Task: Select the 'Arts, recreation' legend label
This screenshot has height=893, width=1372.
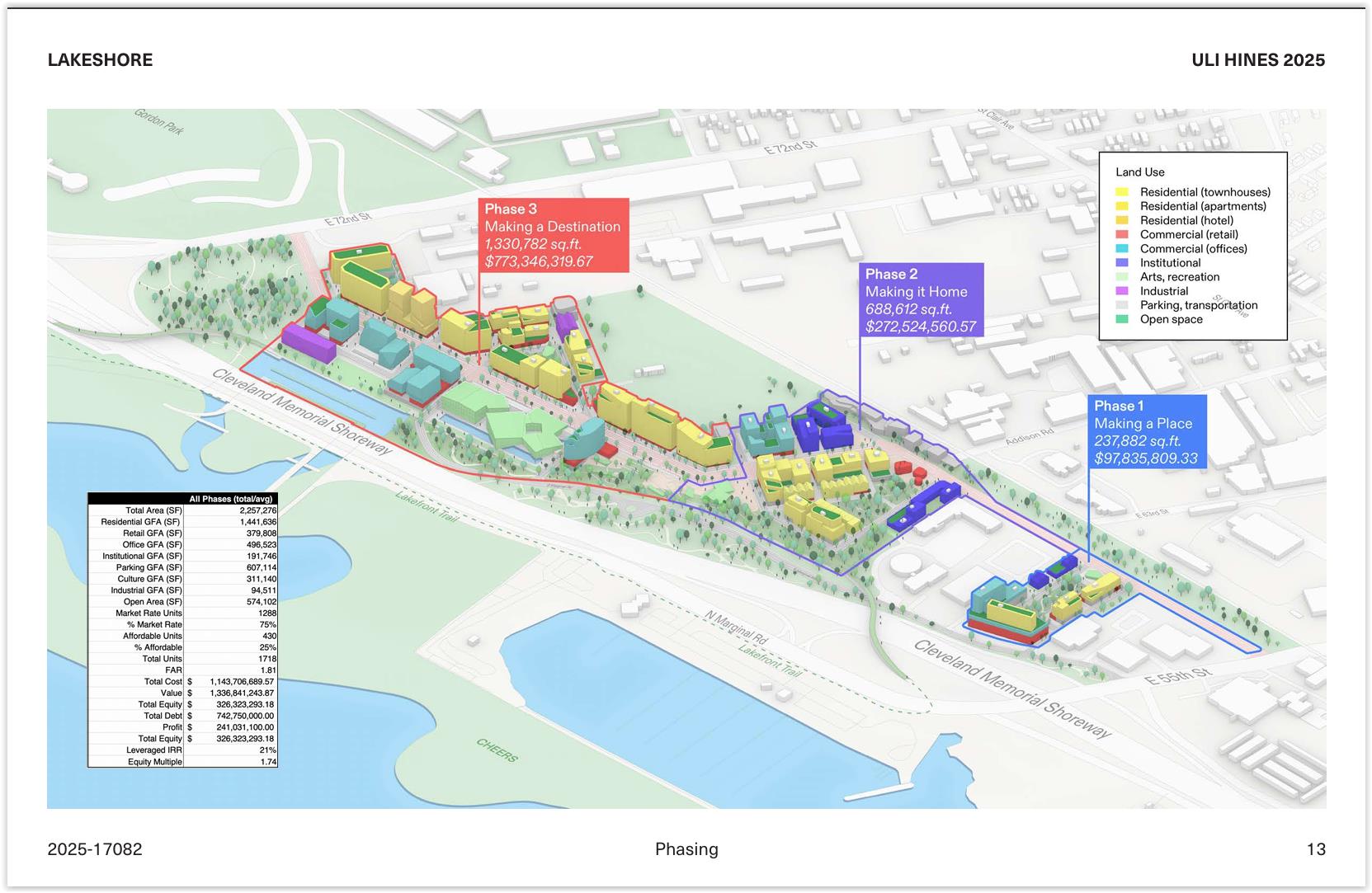Action: 1180,277
